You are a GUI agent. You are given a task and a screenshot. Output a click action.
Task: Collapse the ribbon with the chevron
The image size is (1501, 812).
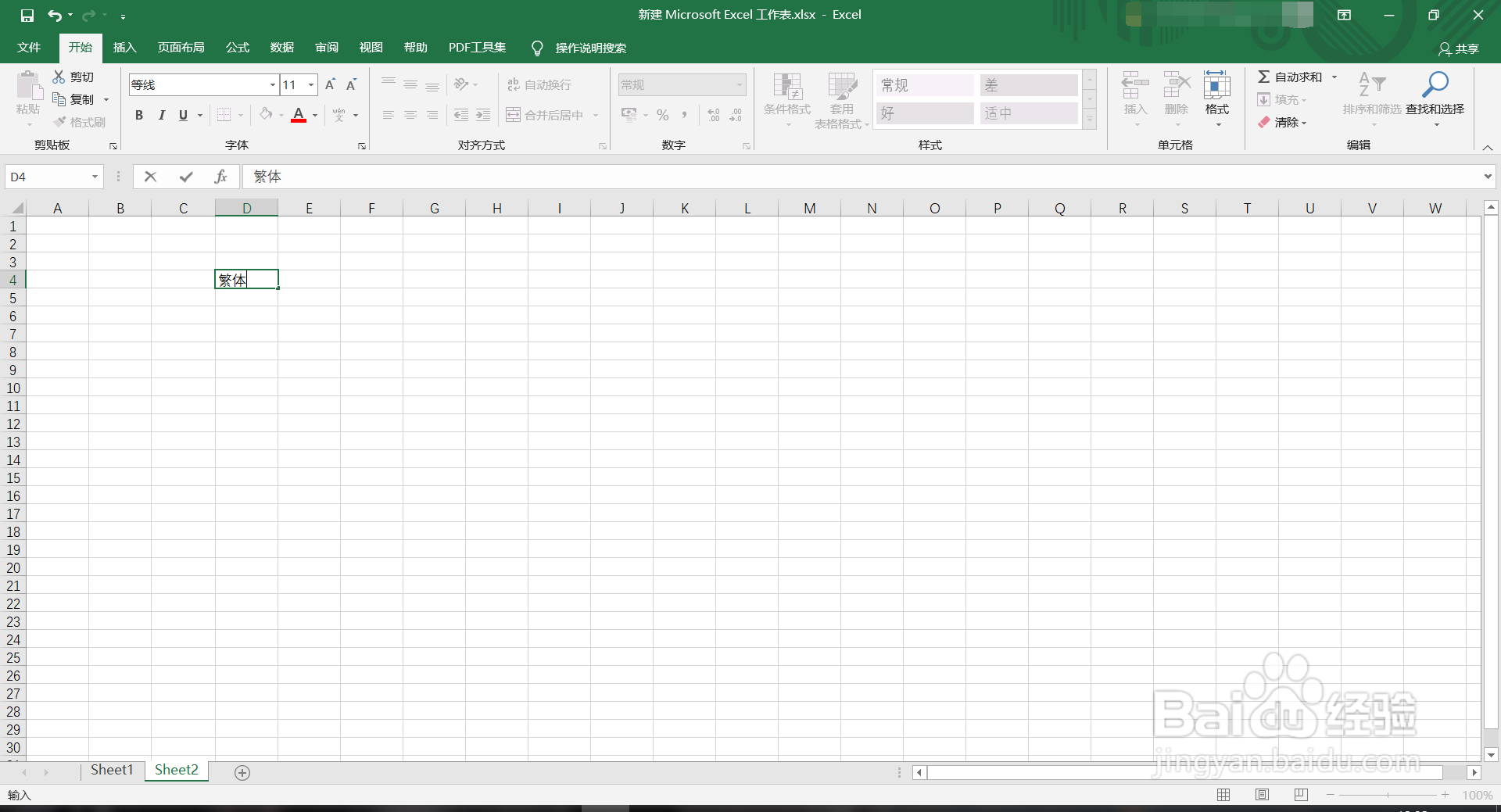[1488, 147]
